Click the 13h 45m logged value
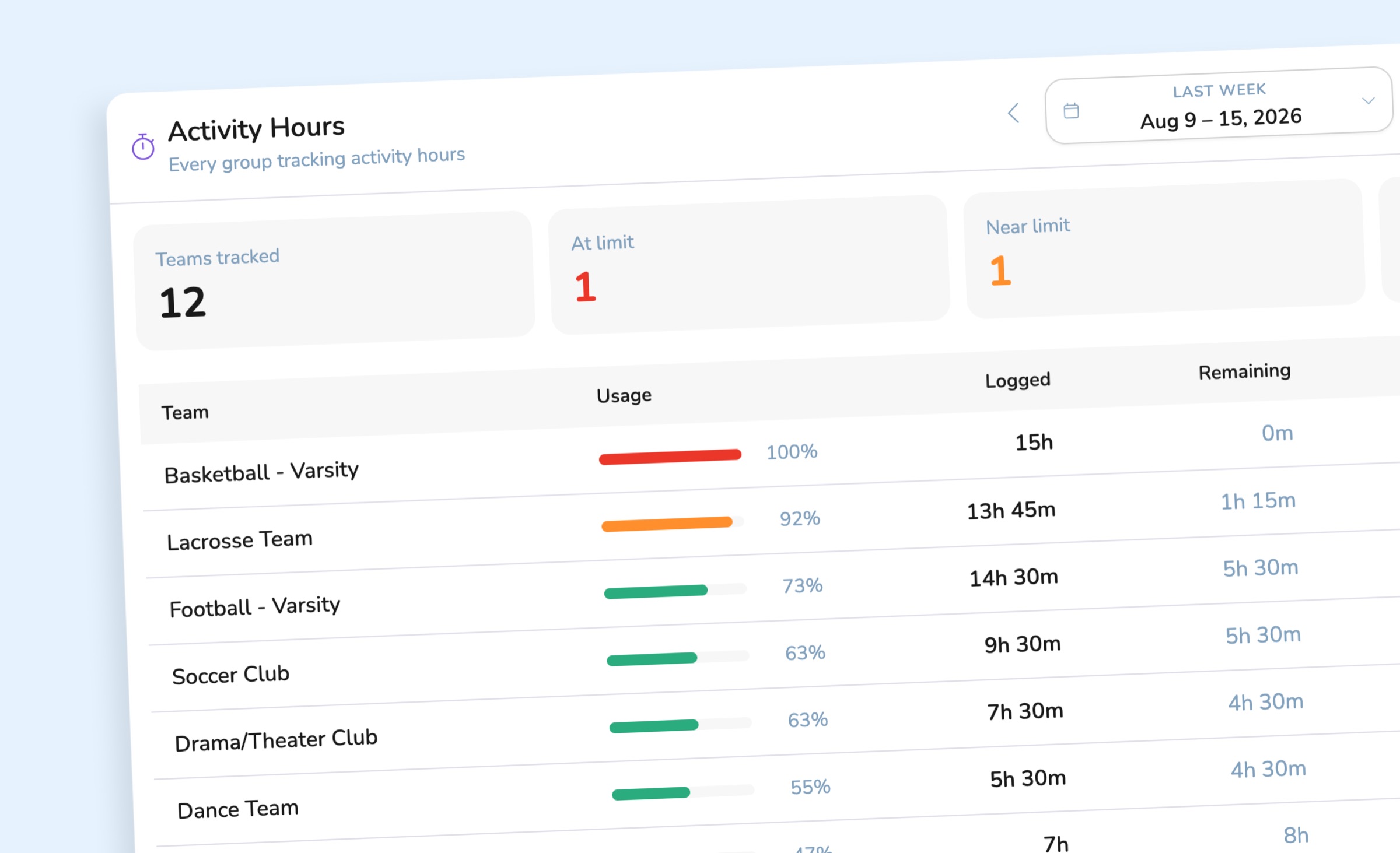The height and width of the screenshot is (853, 1400). [1012, 510]
